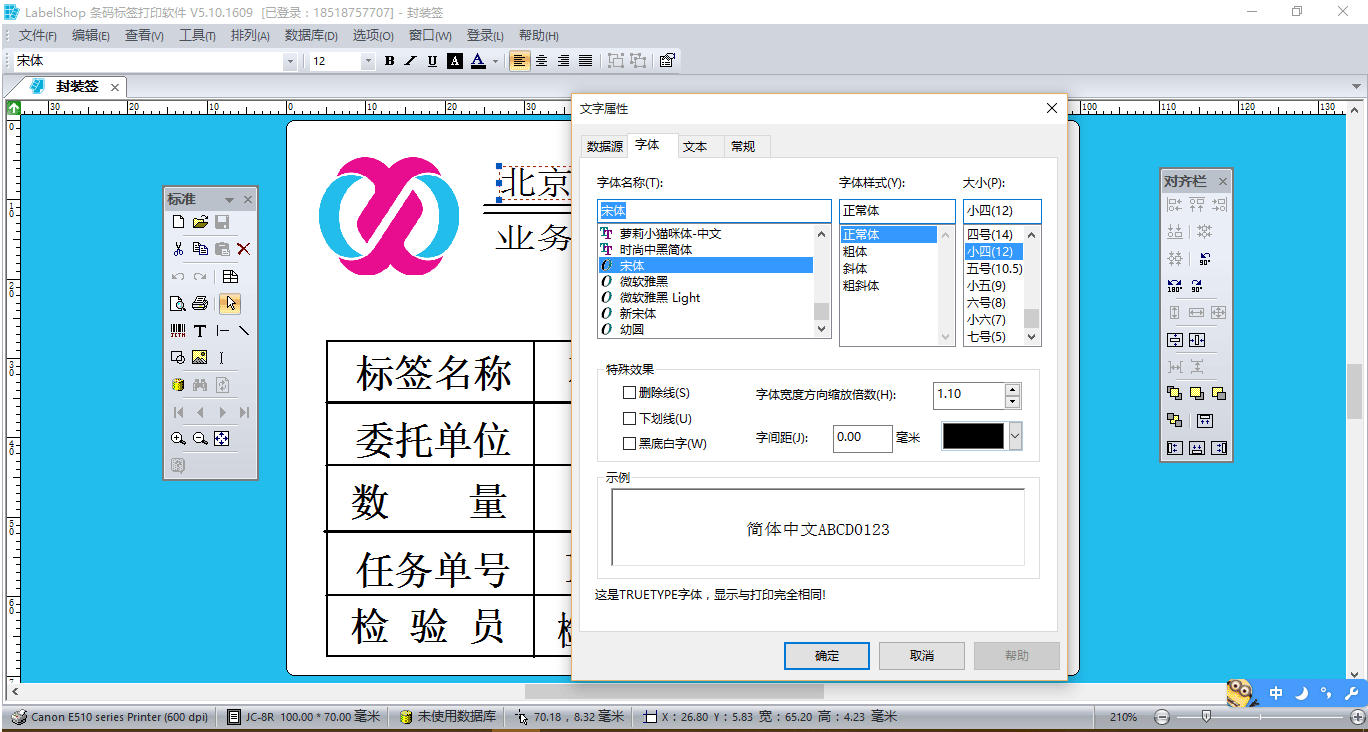The width and height of the screenshot is (1368, 732).
Task: Toggle Bold in formatting toolbar
Action: (389, 61)
